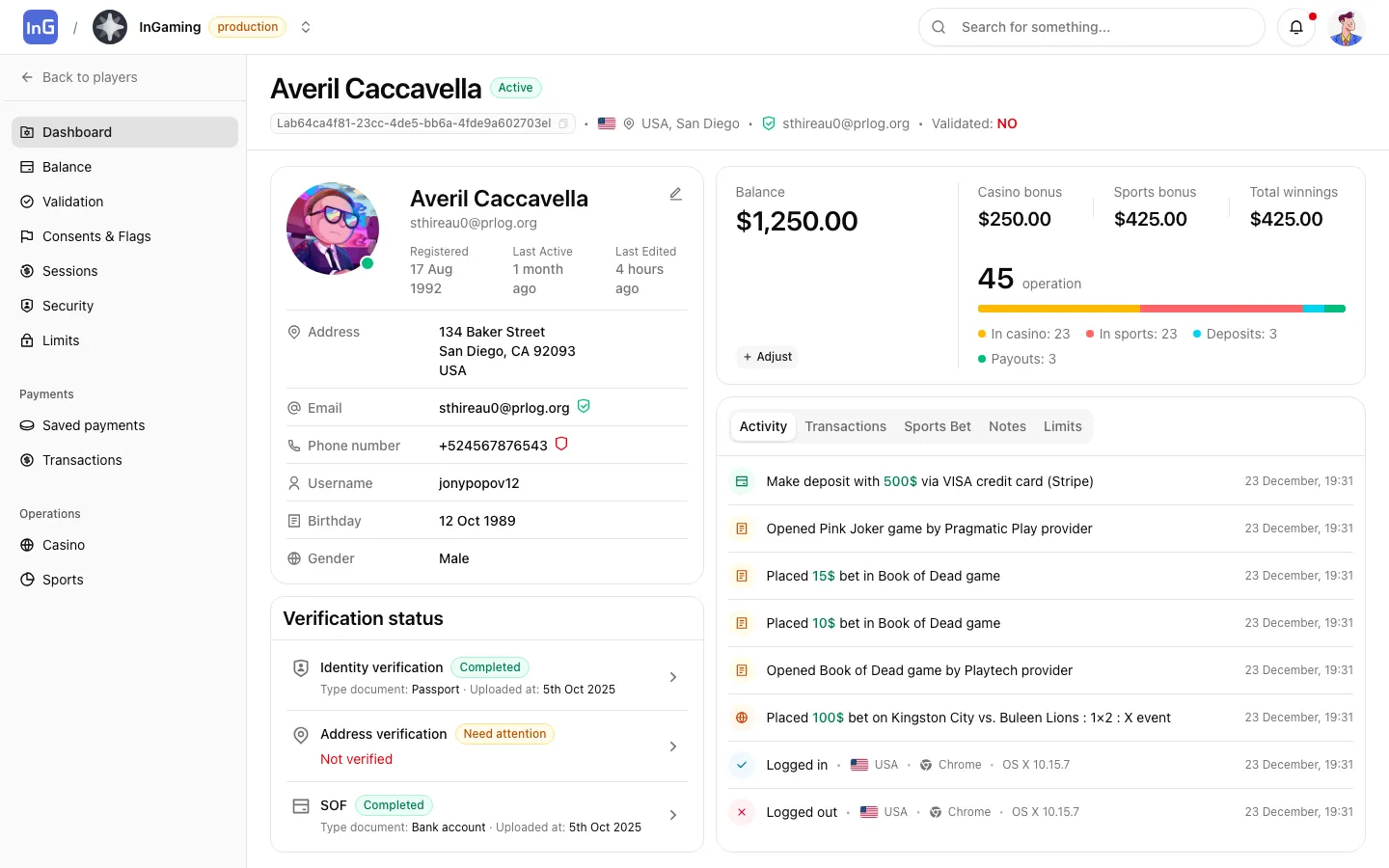Select the Notes tab

pyautogui.click(x=1007, y=426)
